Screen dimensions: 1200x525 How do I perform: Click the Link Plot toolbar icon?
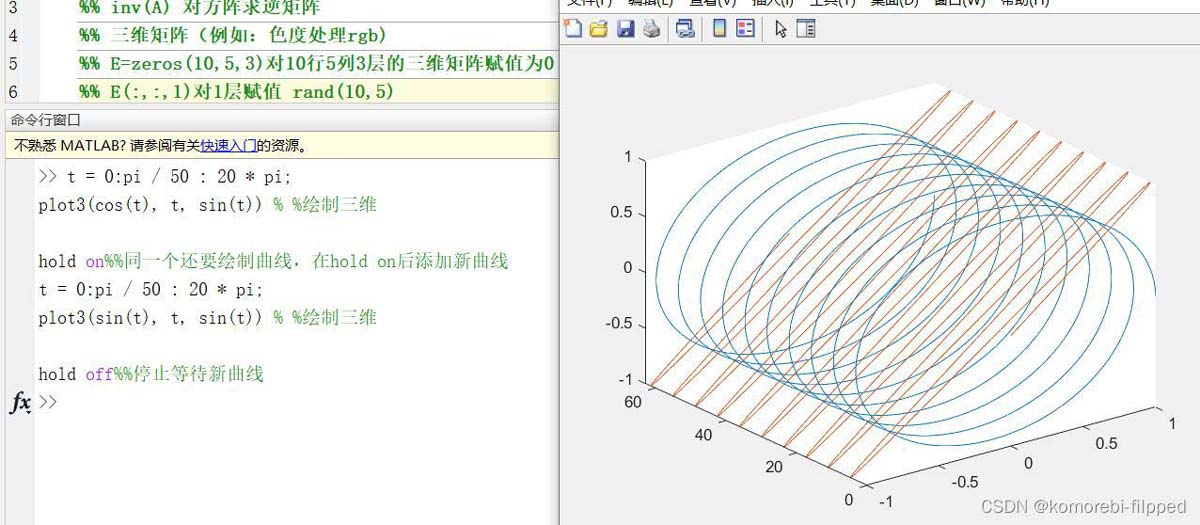click(x=685, y=29)
